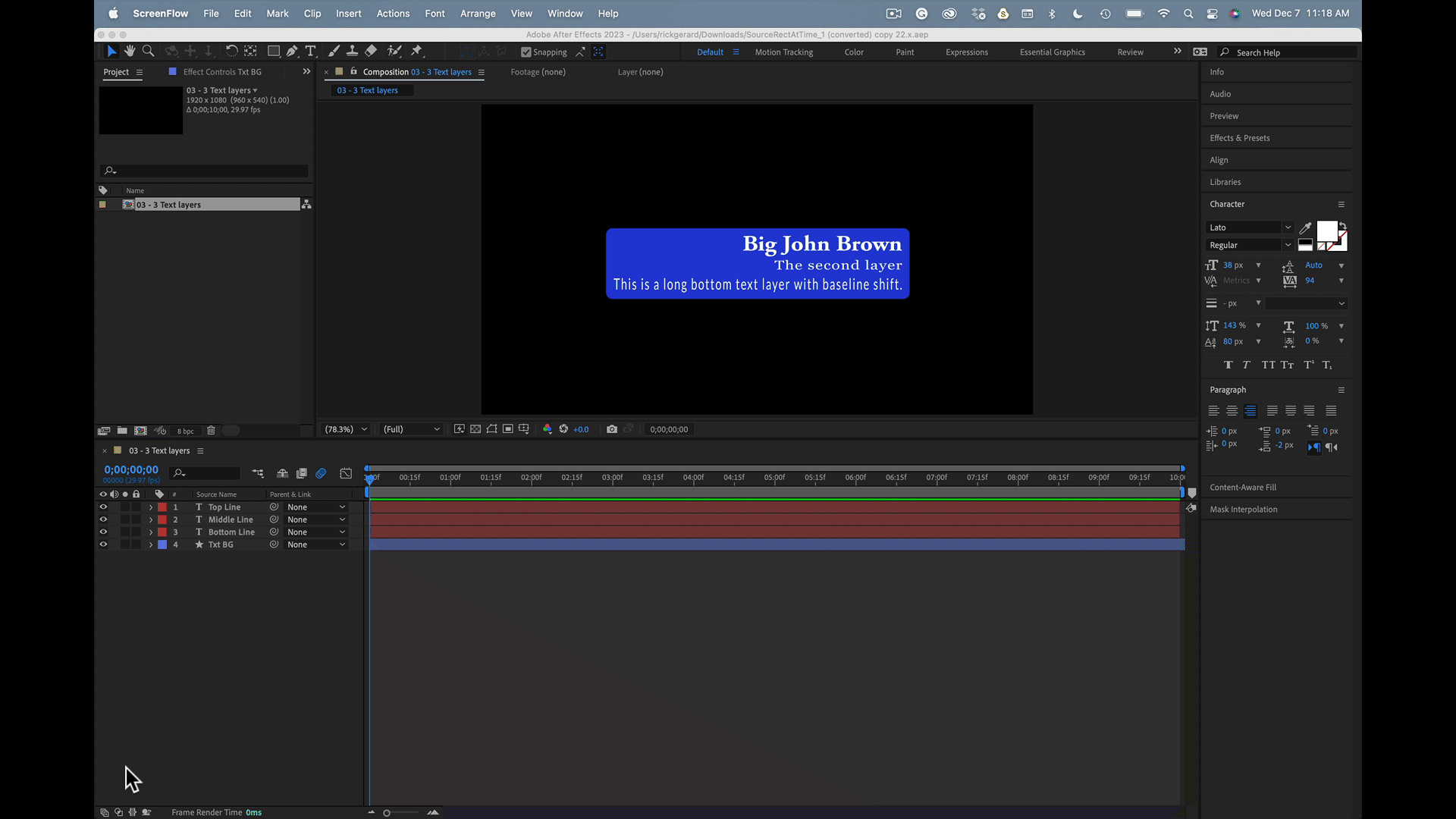
Task: Select the Hand tool in toolbar
Action: (x=130, y=51)
